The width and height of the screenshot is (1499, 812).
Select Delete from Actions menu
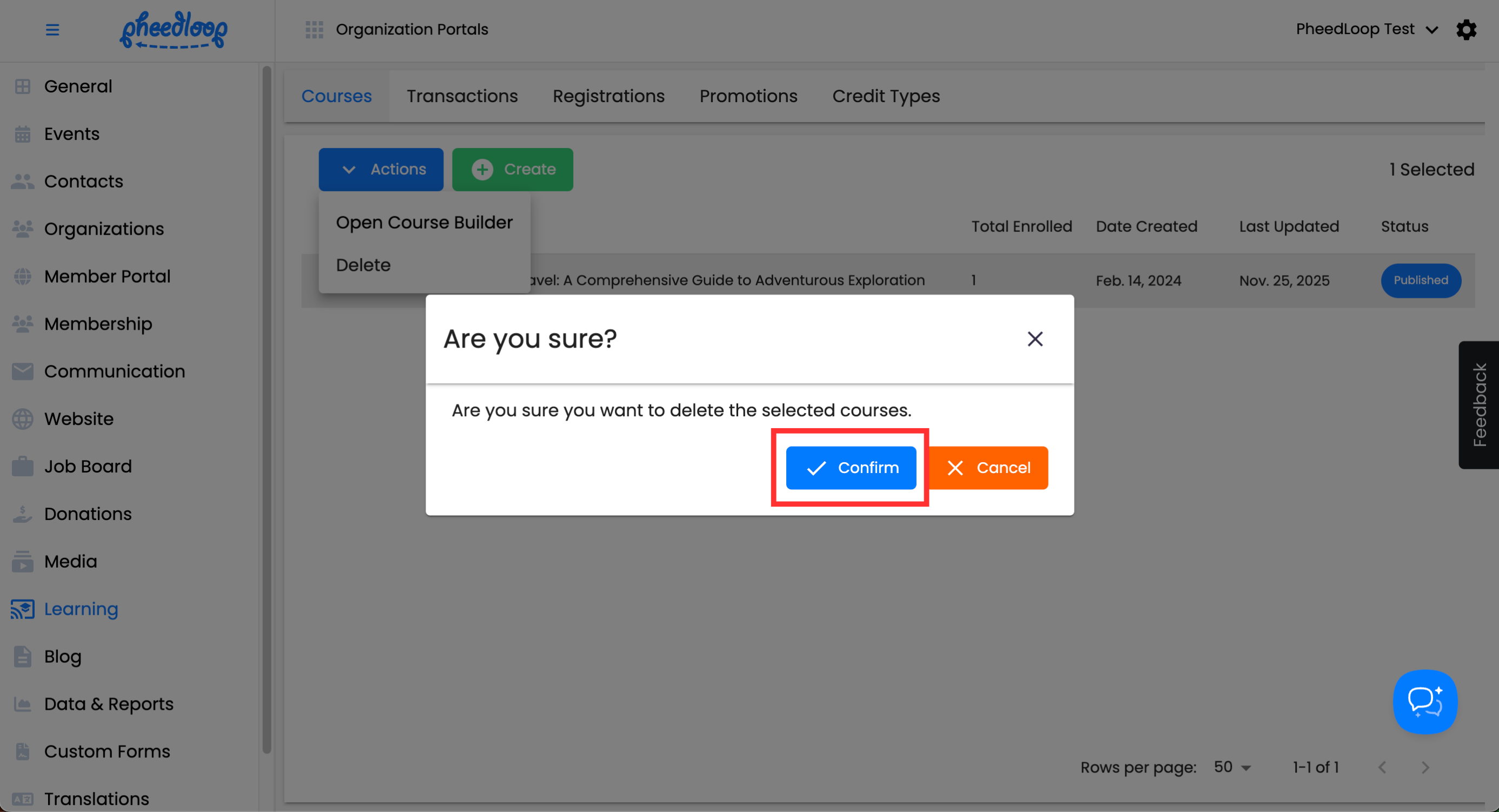coord(363,265)
